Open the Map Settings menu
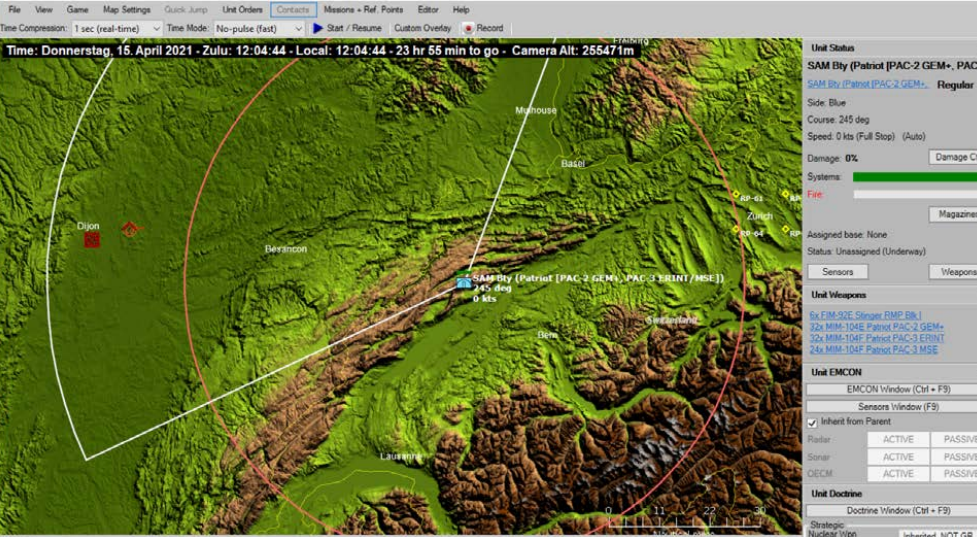This screenshot has width=977, height=537. pyautogui.click(x=126, y=9)
